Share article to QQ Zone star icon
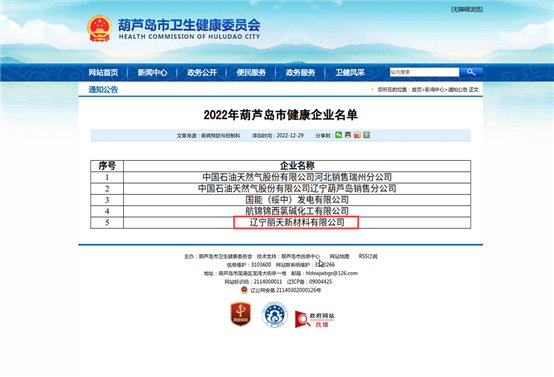Screen dimensions: 554x377 tap(366, 135)
